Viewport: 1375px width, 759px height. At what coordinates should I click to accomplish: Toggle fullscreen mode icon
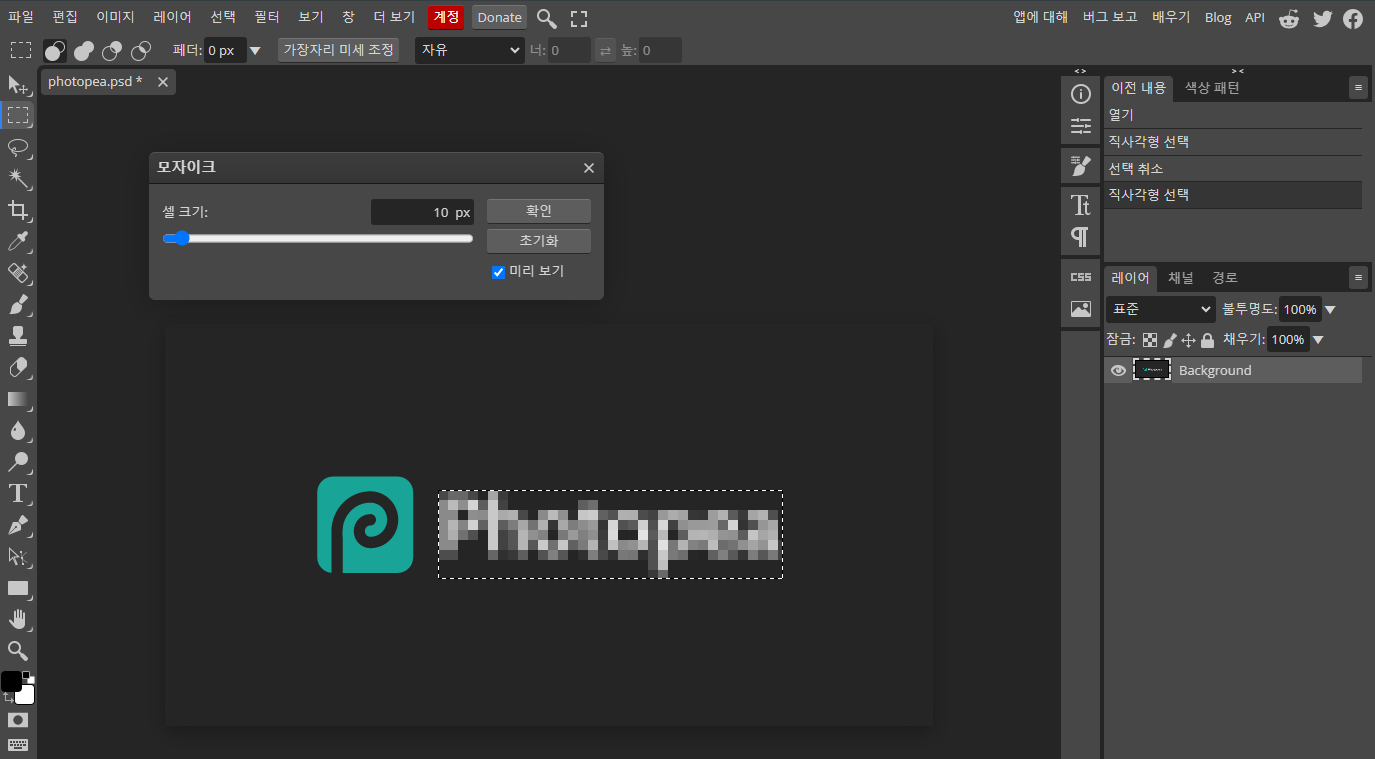[x=579, y=18]
